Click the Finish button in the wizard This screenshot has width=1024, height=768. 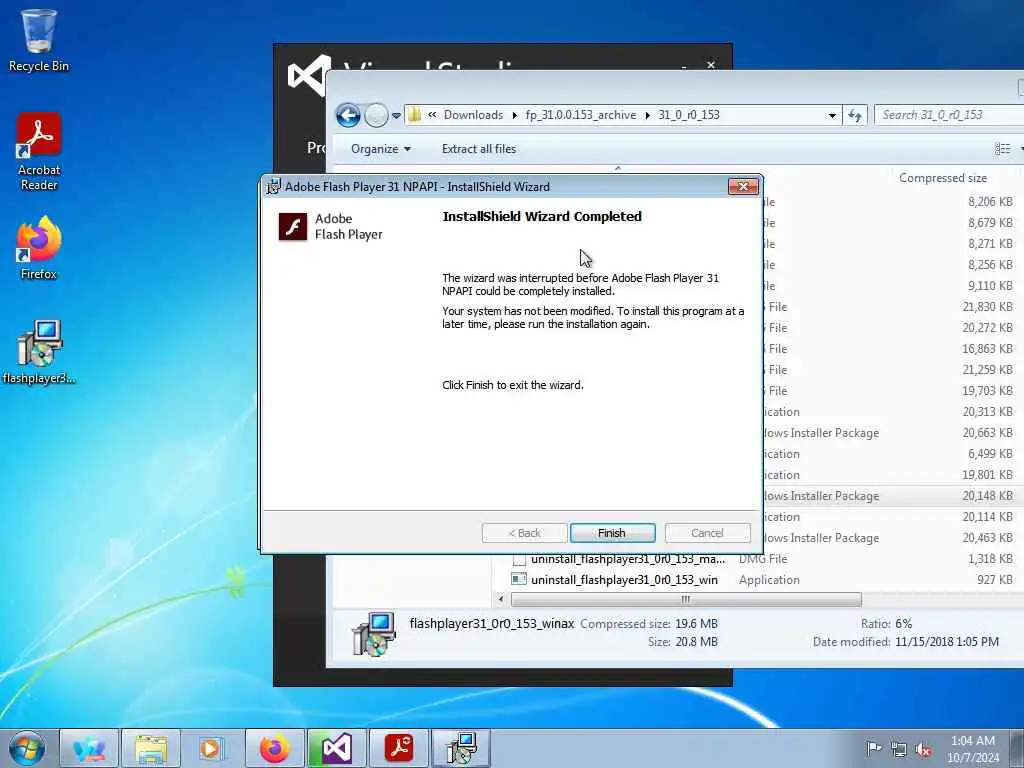(x=612, y=533)
